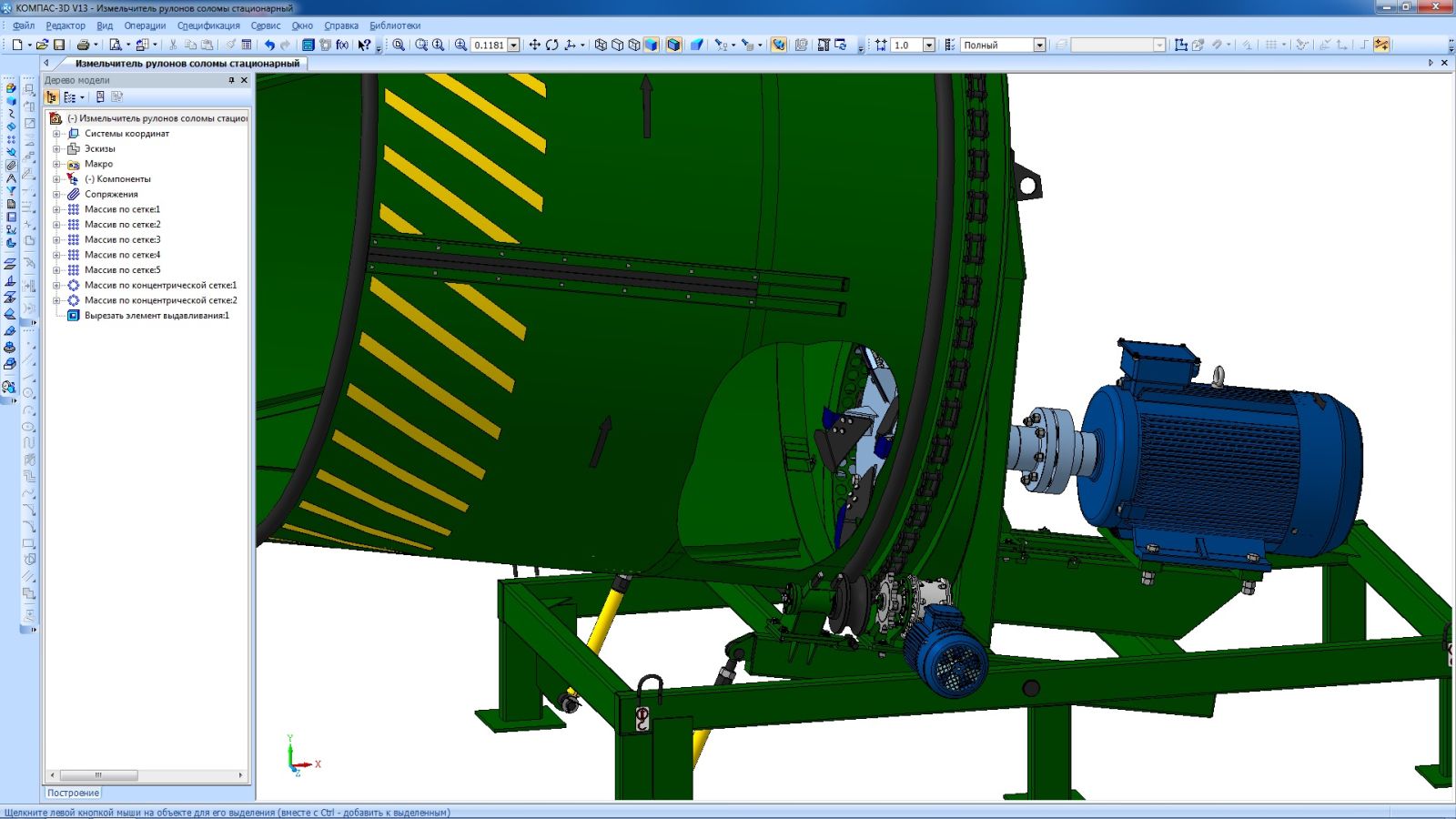The height and width of the screenshot is (819, 1456).
Task: Click the f(x) Variables icon
Action: (x=342, y=45)
